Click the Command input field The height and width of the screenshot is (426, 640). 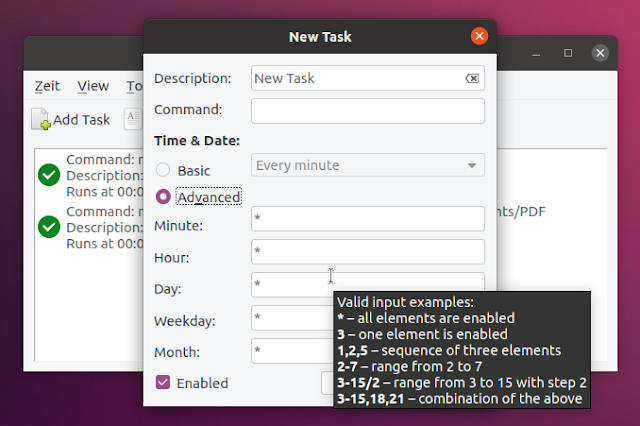point(367,110)
